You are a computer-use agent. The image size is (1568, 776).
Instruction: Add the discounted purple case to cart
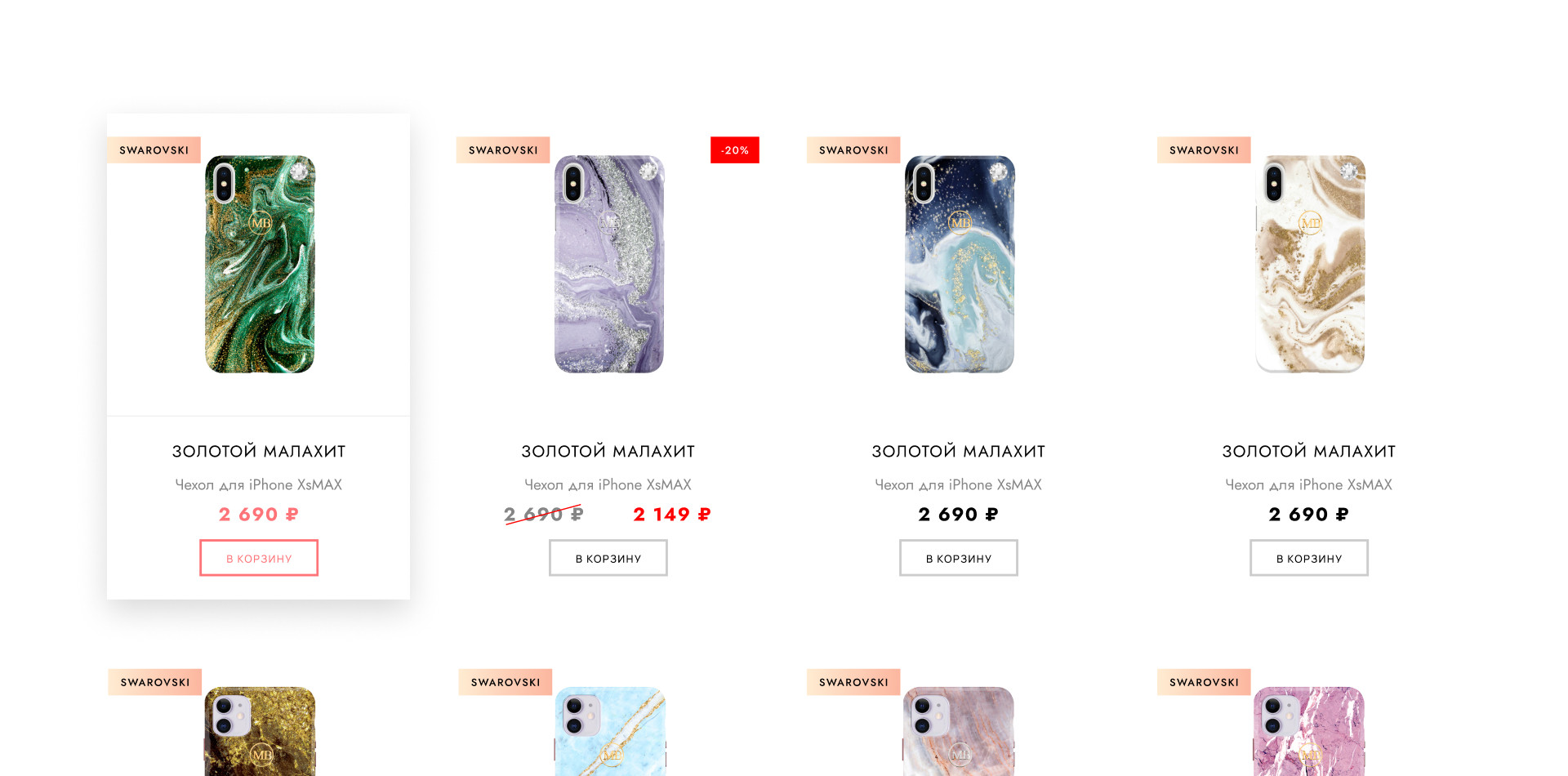point(608,558)
